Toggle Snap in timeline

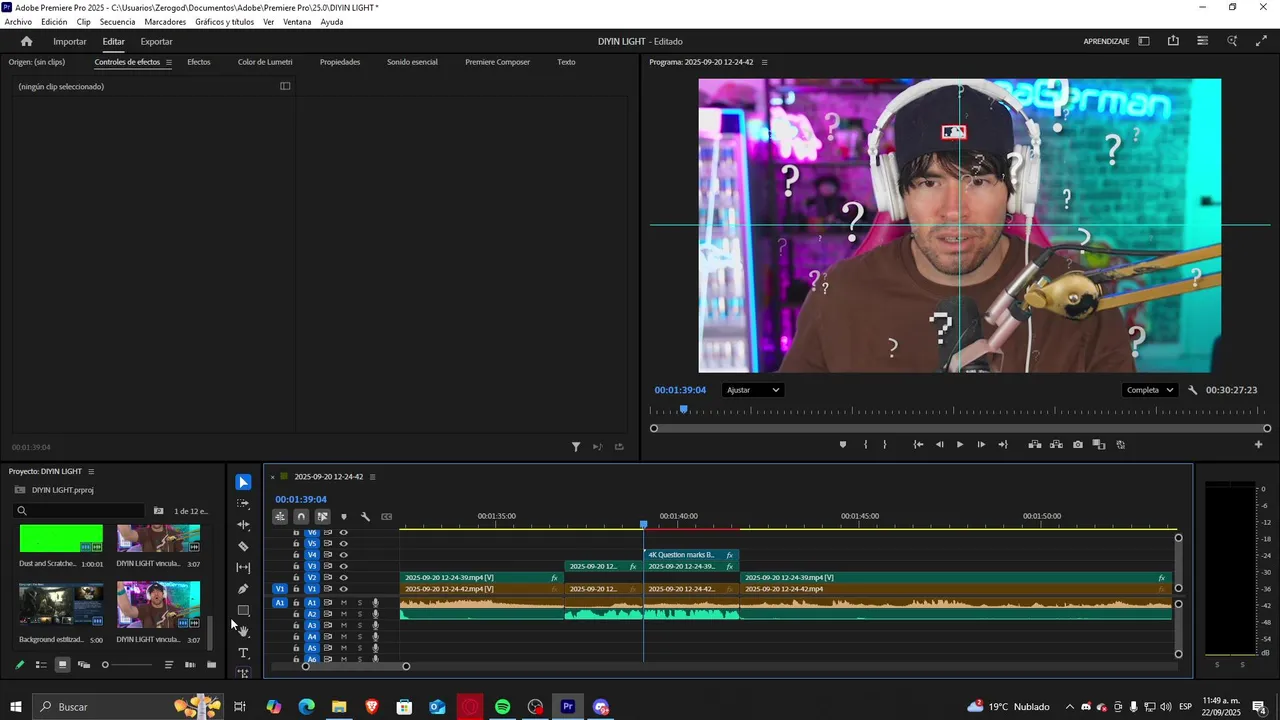click(x=301, y=517)
